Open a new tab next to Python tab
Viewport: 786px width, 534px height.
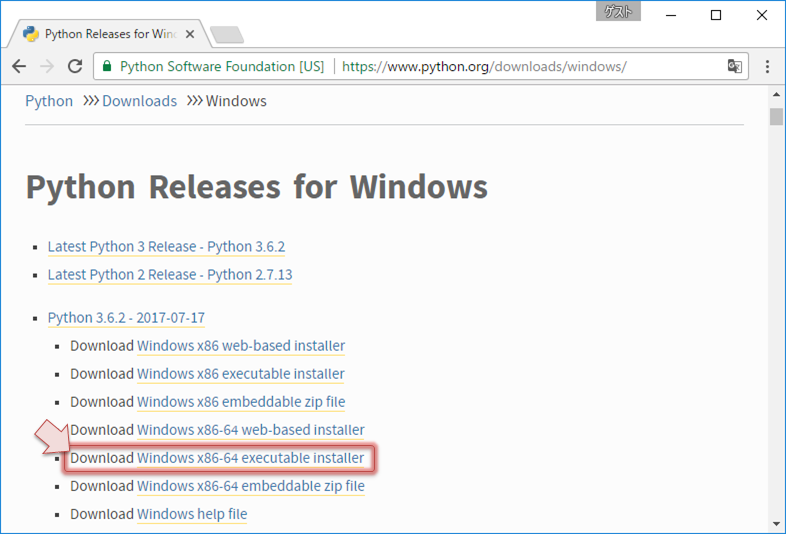pos(227,35)
